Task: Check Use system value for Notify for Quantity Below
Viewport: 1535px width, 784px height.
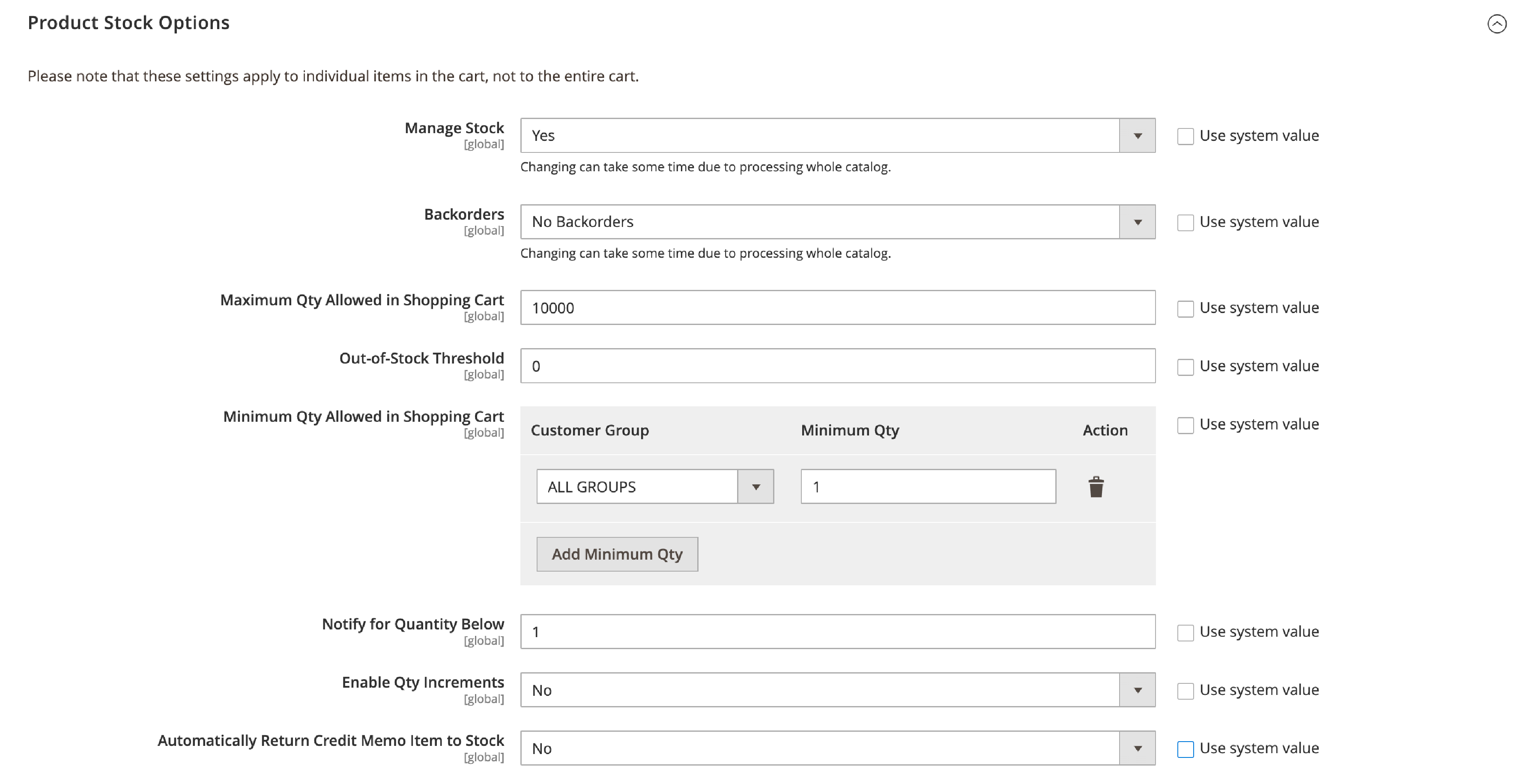Action: [x=1185, y=633]
